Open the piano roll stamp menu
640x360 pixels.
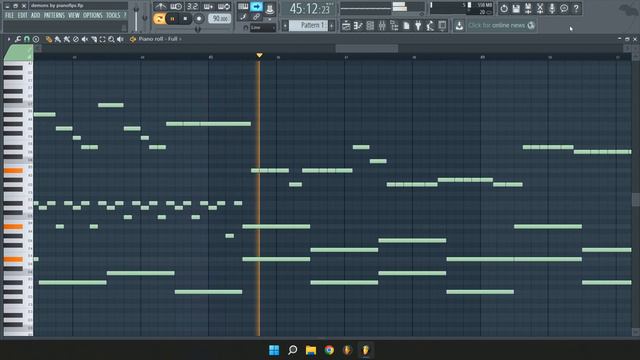(x=36, y=39)
